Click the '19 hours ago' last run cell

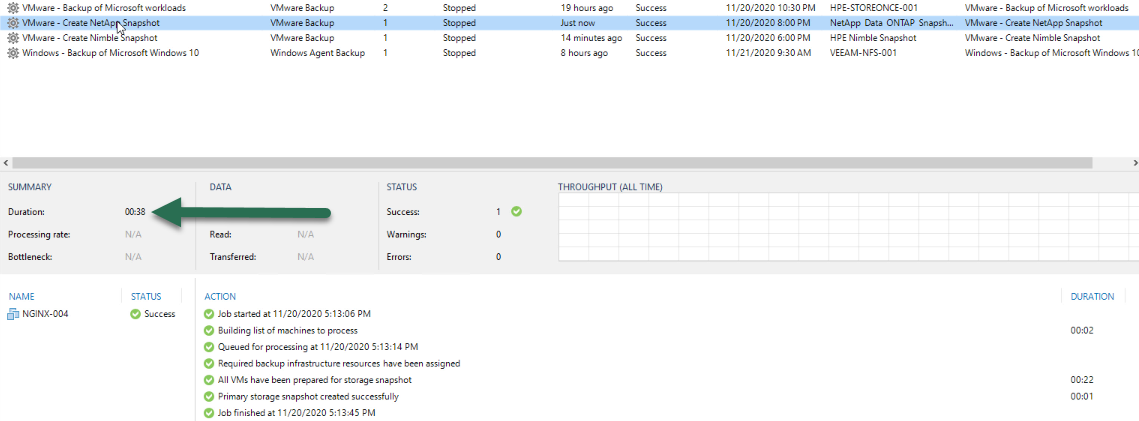pos(587,8)
